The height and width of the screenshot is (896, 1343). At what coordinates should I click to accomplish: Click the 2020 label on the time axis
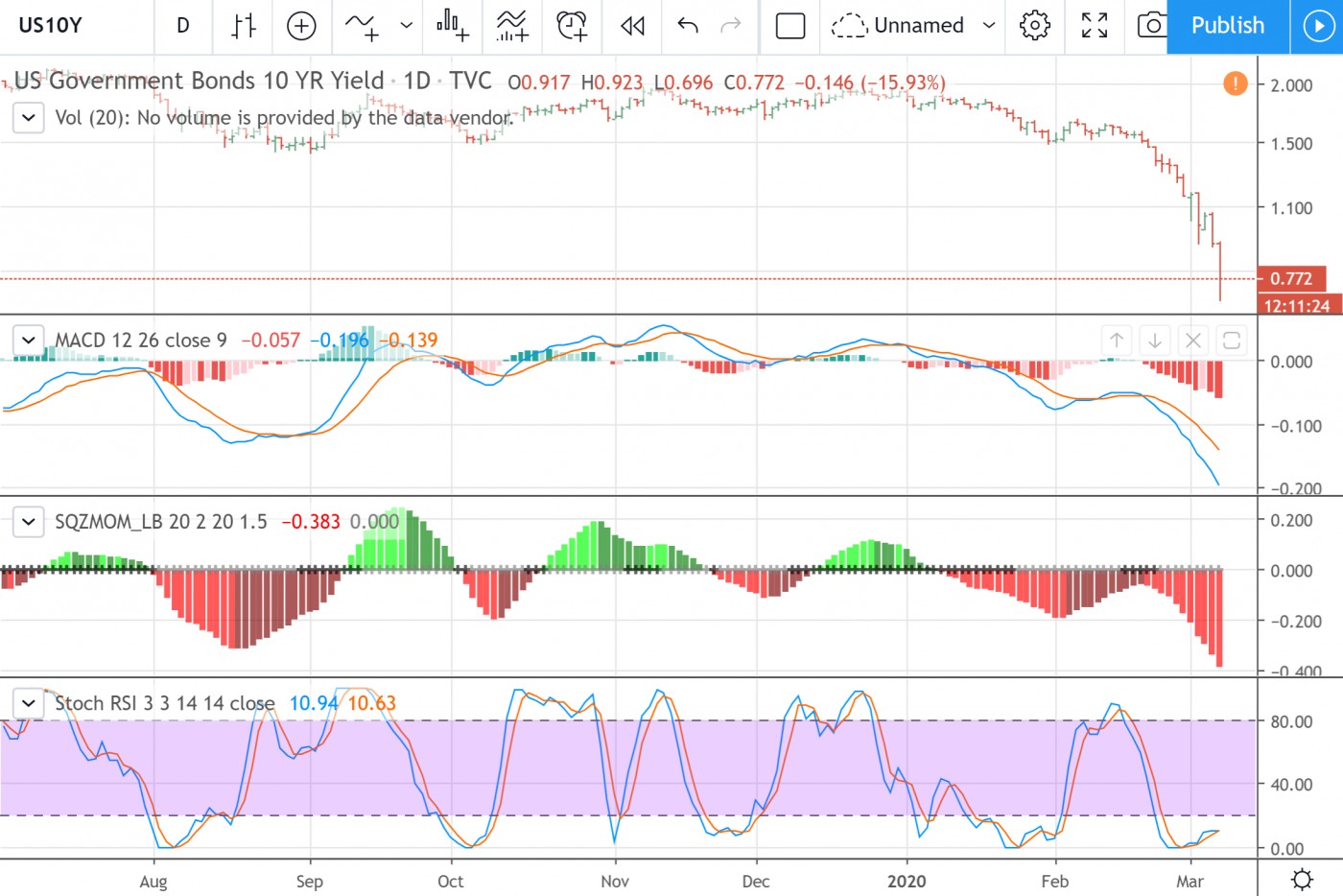[907, 882]
